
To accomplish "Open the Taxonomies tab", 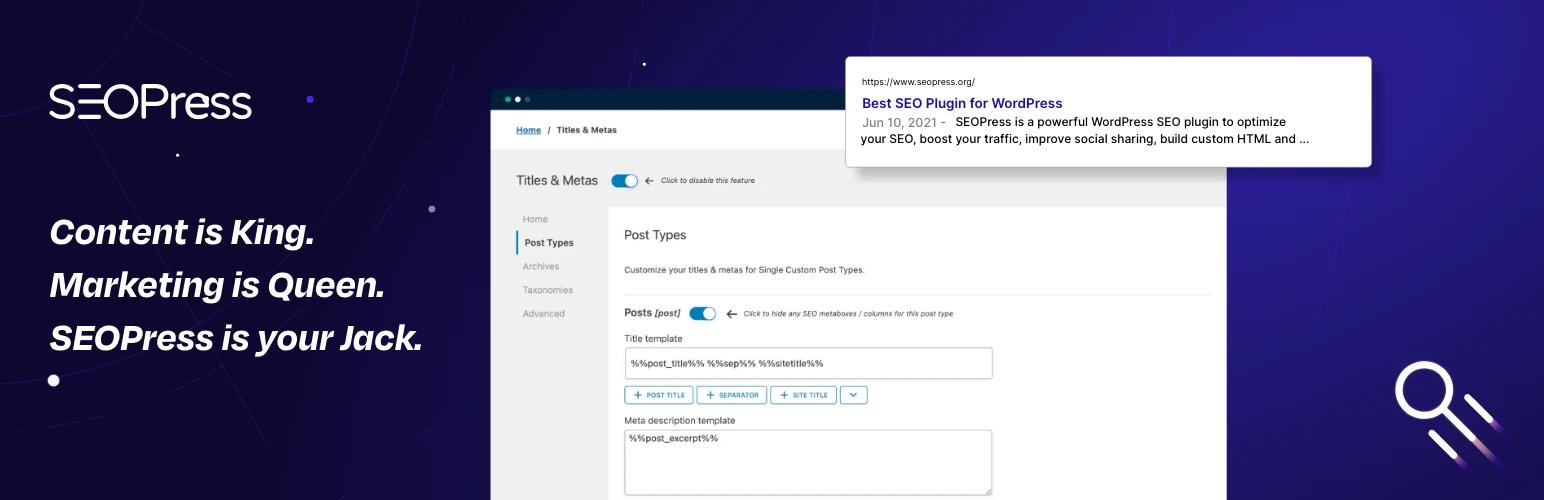I will click(x=547, y=290).
